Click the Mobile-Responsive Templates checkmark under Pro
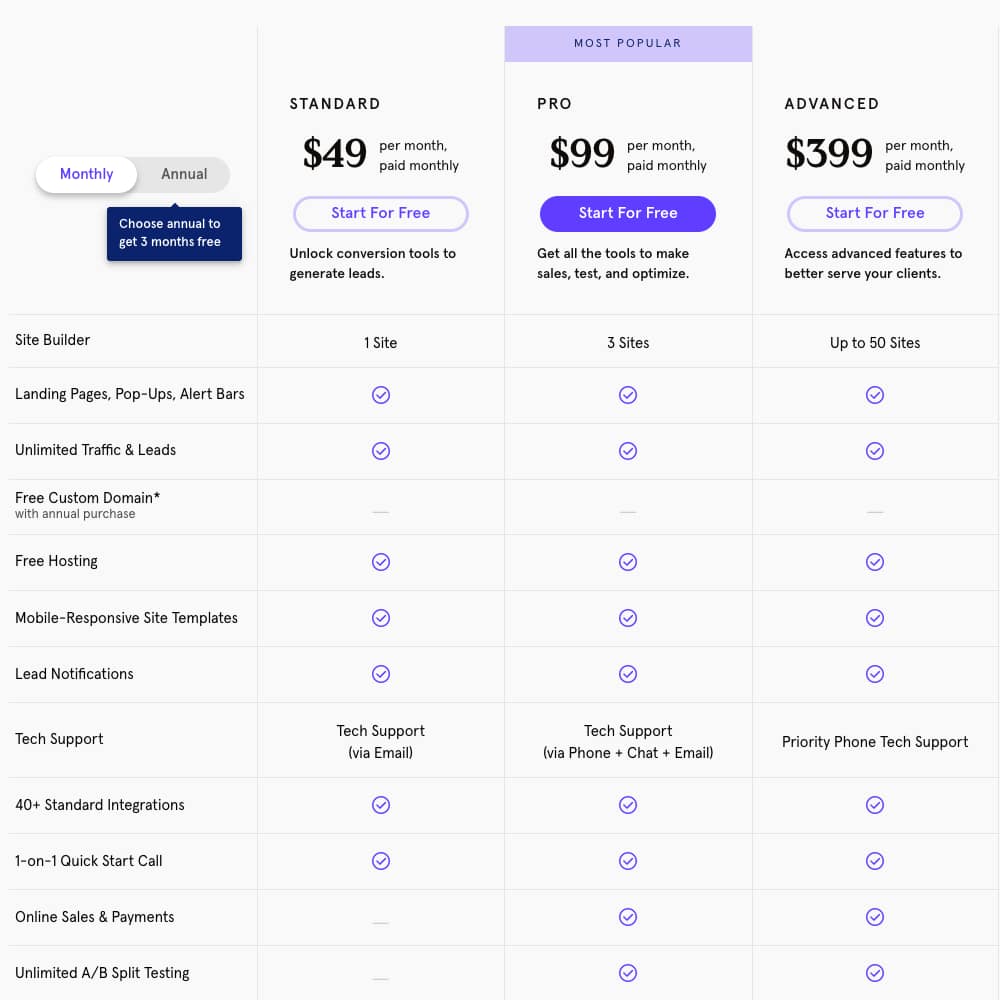 [628, 618]
